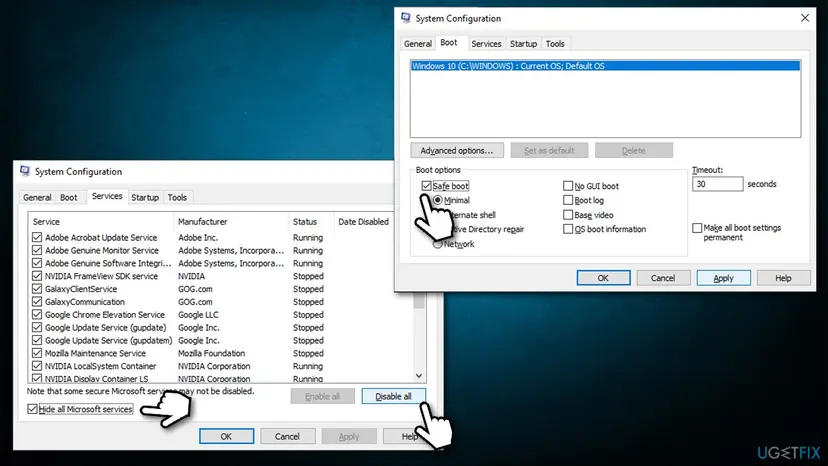Select Services tab in Services window
Viewport: 828px width, 466px height.
tap(107, 196)
